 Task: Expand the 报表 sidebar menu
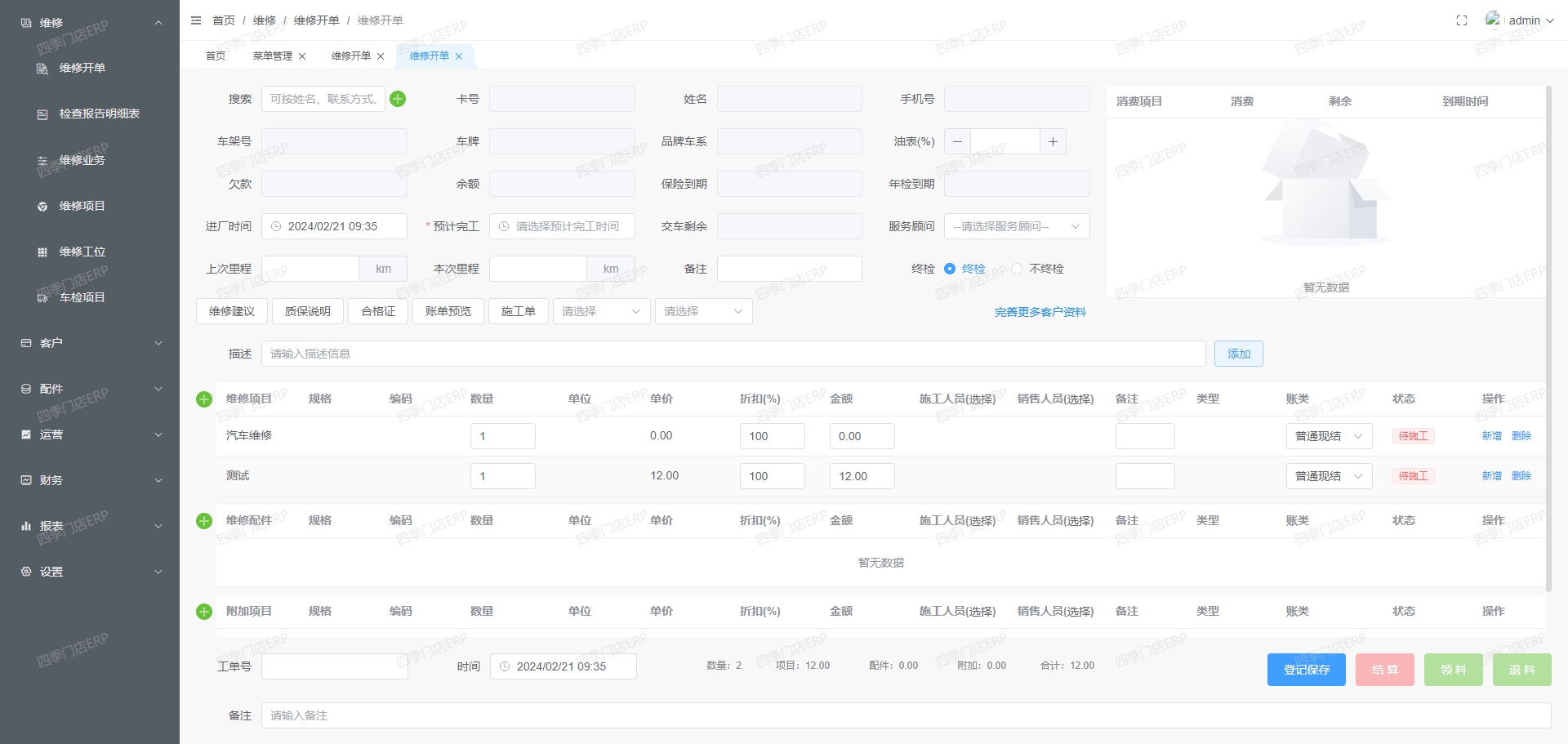(x=90, y=526)
